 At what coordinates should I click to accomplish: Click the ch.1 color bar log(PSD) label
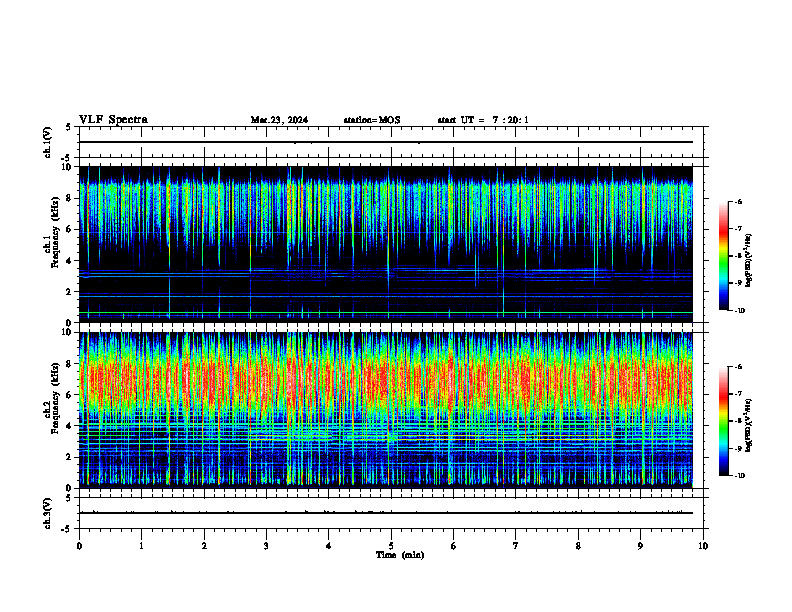[x=749, y=260]
